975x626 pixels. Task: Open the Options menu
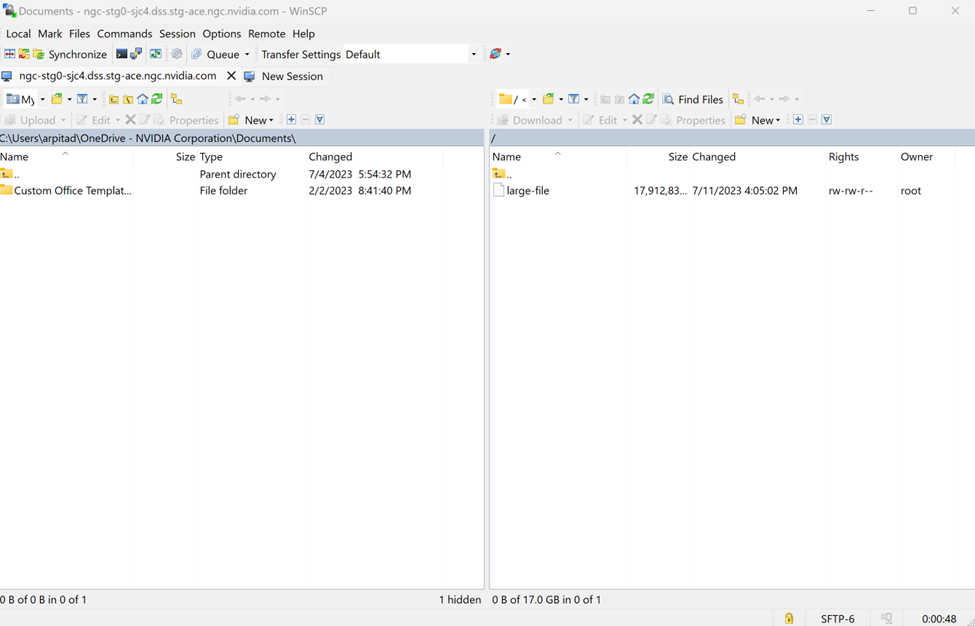pyautogui.click(x=221, y=34)
